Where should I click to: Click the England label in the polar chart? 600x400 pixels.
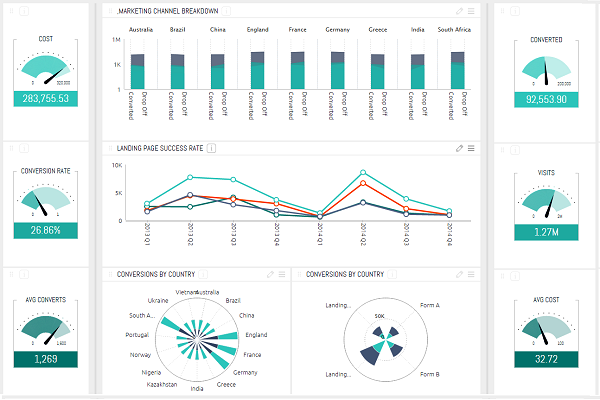(x=256, y=334)
